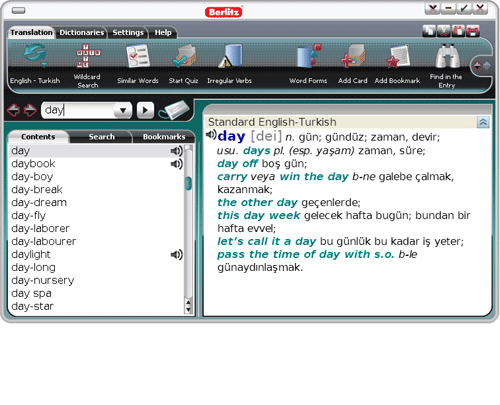
Task: Play audio for daybook in the list
Action: pyautogui.click(x=176, y=164)
